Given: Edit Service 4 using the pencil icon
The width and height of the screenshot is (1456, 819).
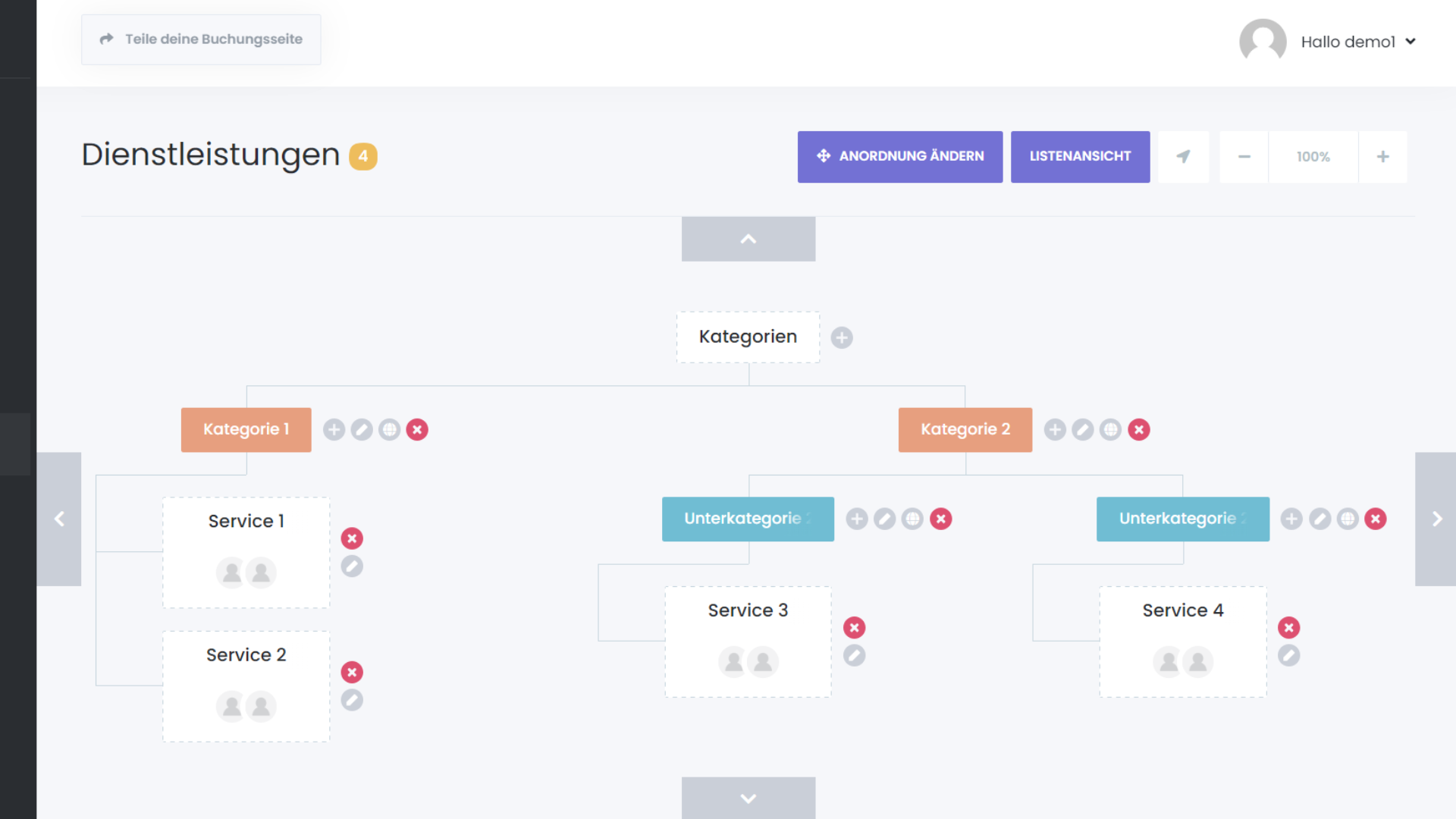Looking at the screenshot, I should [x=1289, y=655].
